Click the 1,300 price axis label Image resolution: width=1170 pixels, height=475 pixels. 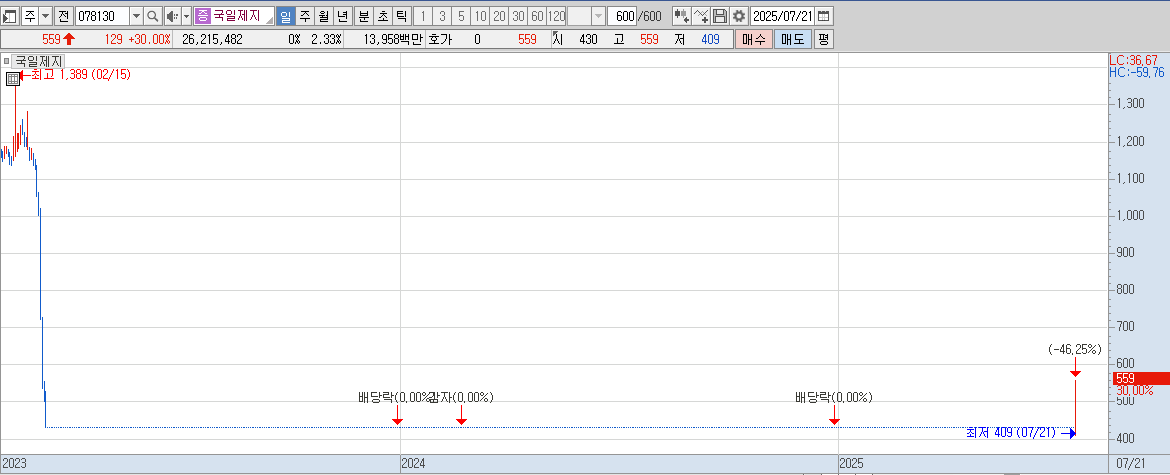tap(1131, 104)
